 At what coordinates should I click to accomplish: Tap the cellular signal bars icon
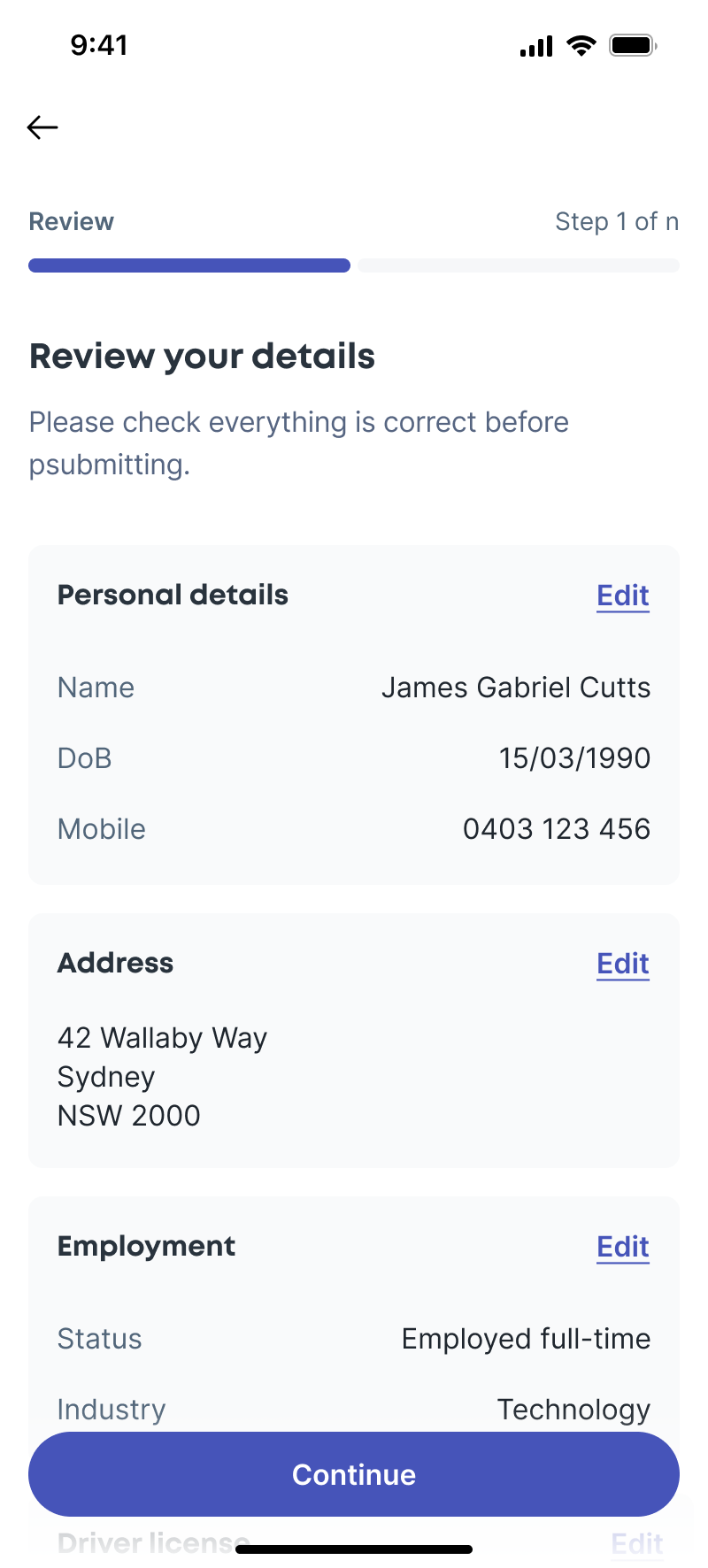pyautogui.click(x=536, y=46)
